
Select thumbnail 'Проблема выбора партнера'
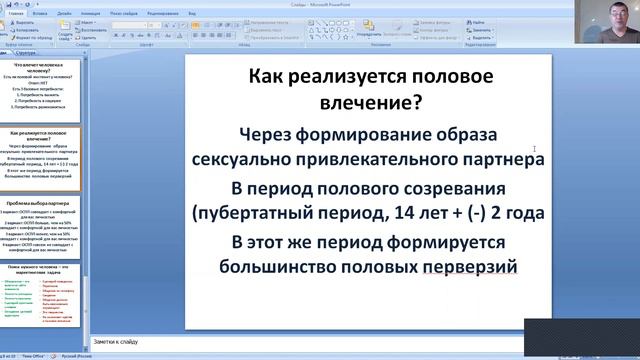40,227
